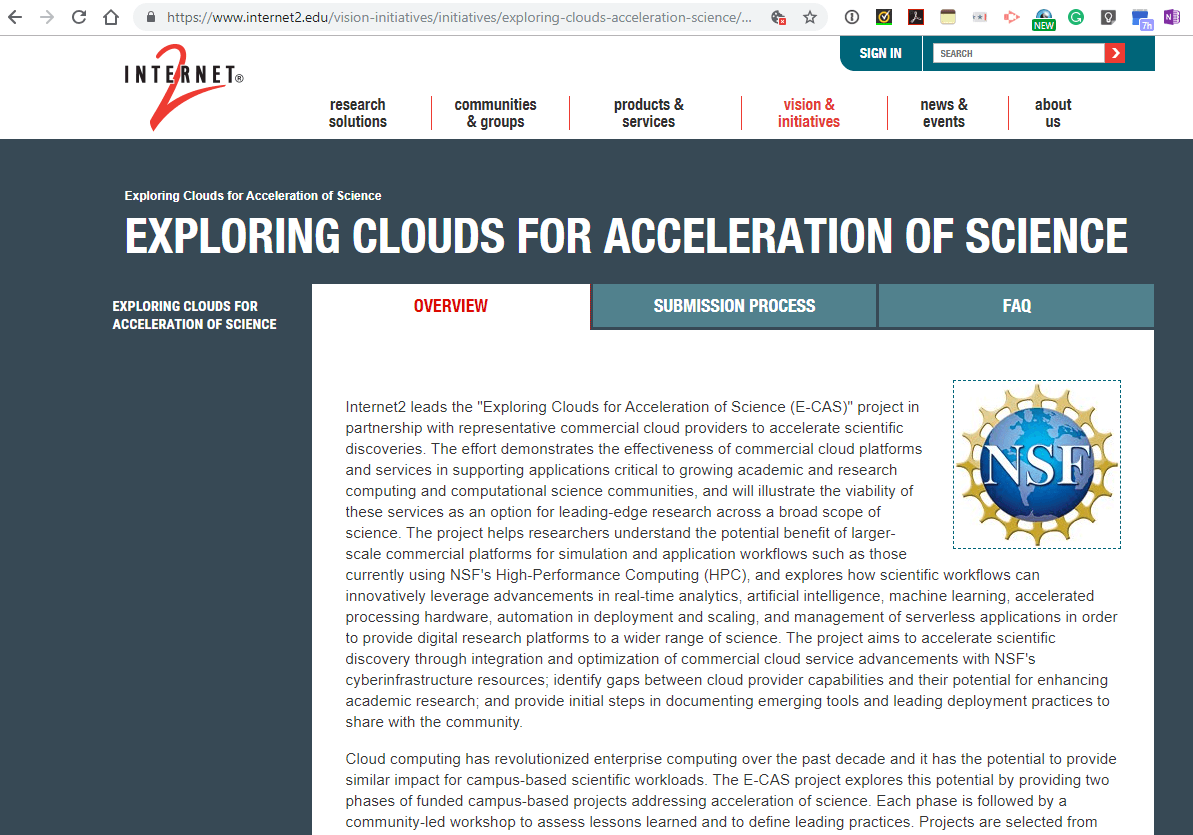The height and width of the screenshot is (835, 1193).
Task: Open the news & events menu
Action: click(x=943, y=112)
